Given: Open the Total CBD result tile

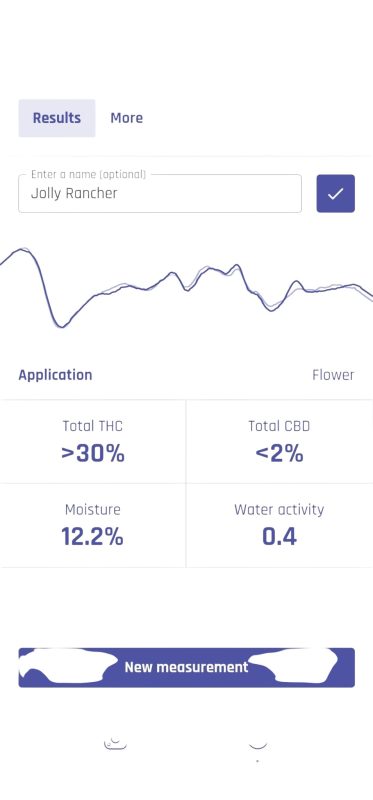Looking at the screenshot, I should (280, 442).
